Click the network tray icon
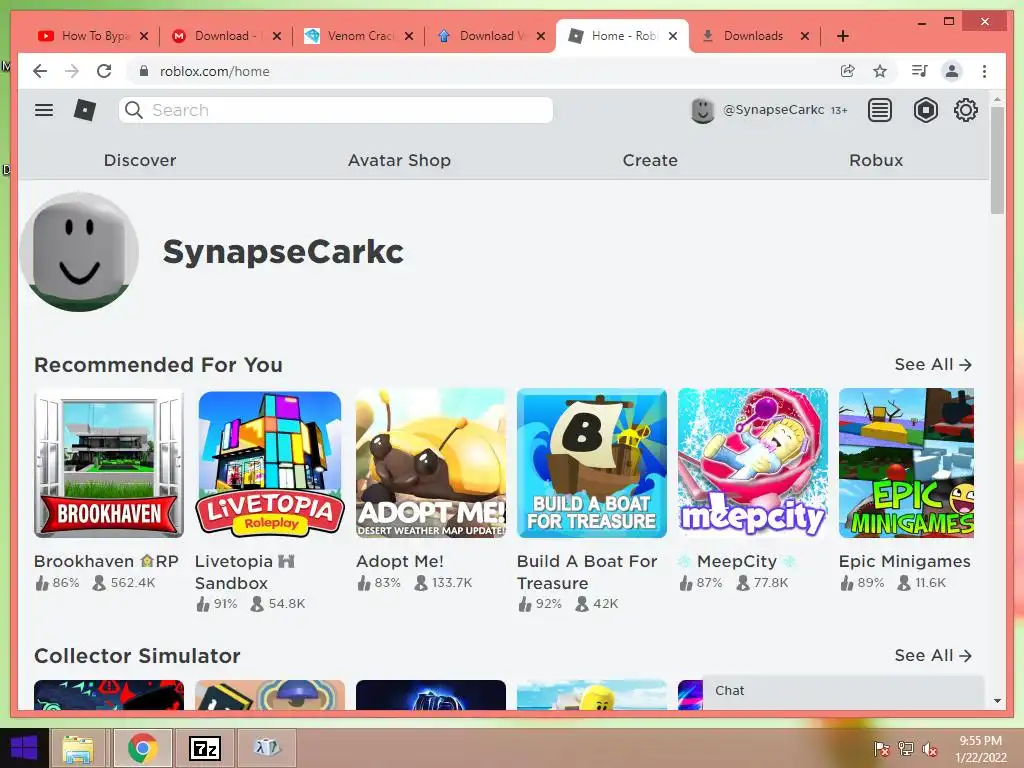 (906, 749)
